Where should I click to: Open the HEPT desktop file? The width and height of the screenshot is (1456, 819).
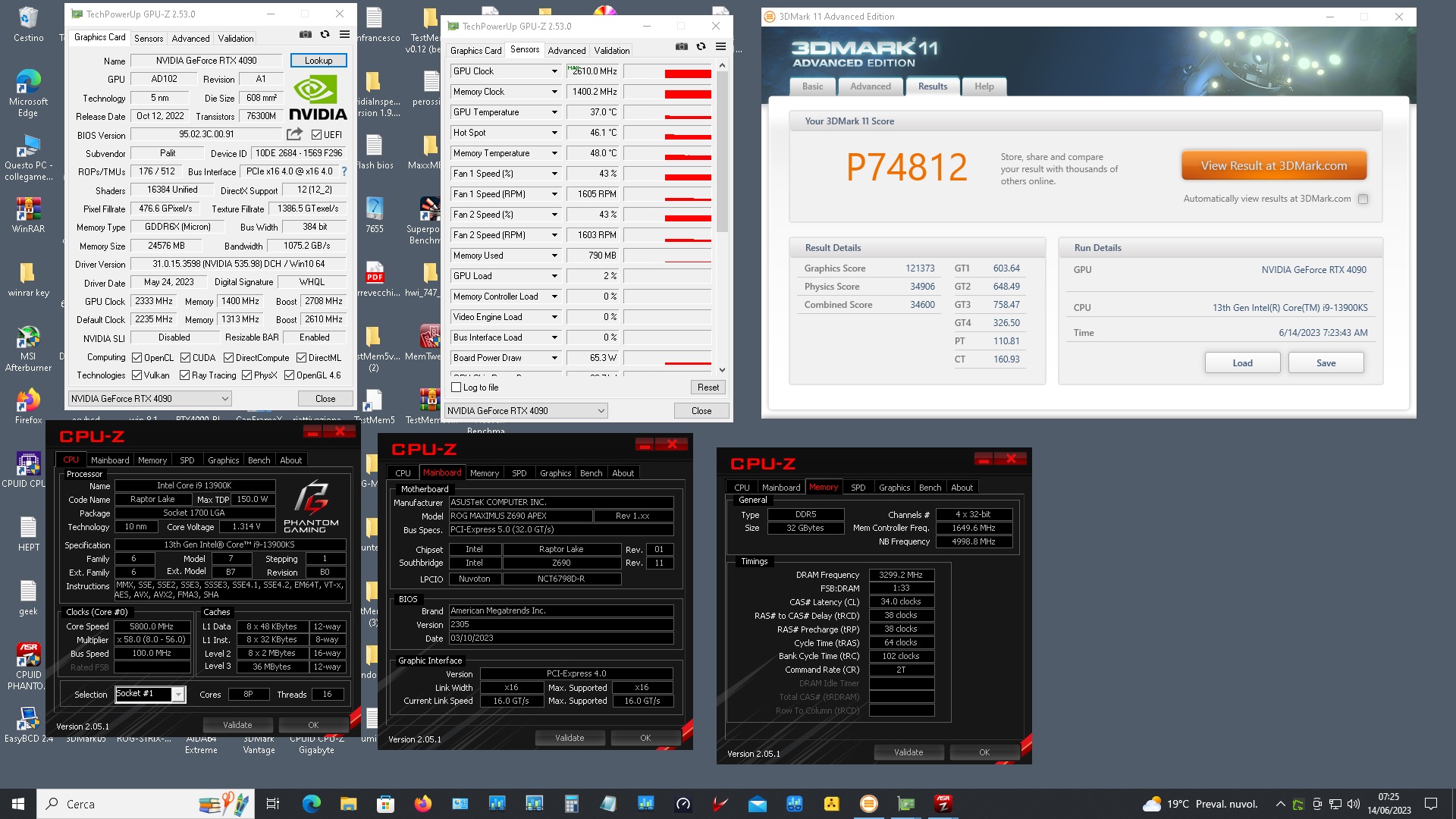click(x=28, y=533)
